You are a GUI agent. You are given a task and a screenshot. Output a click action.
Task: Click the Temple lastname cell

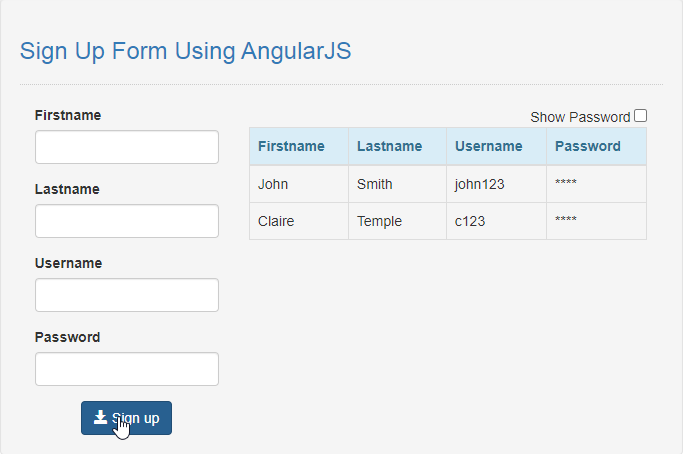[397, 221]
